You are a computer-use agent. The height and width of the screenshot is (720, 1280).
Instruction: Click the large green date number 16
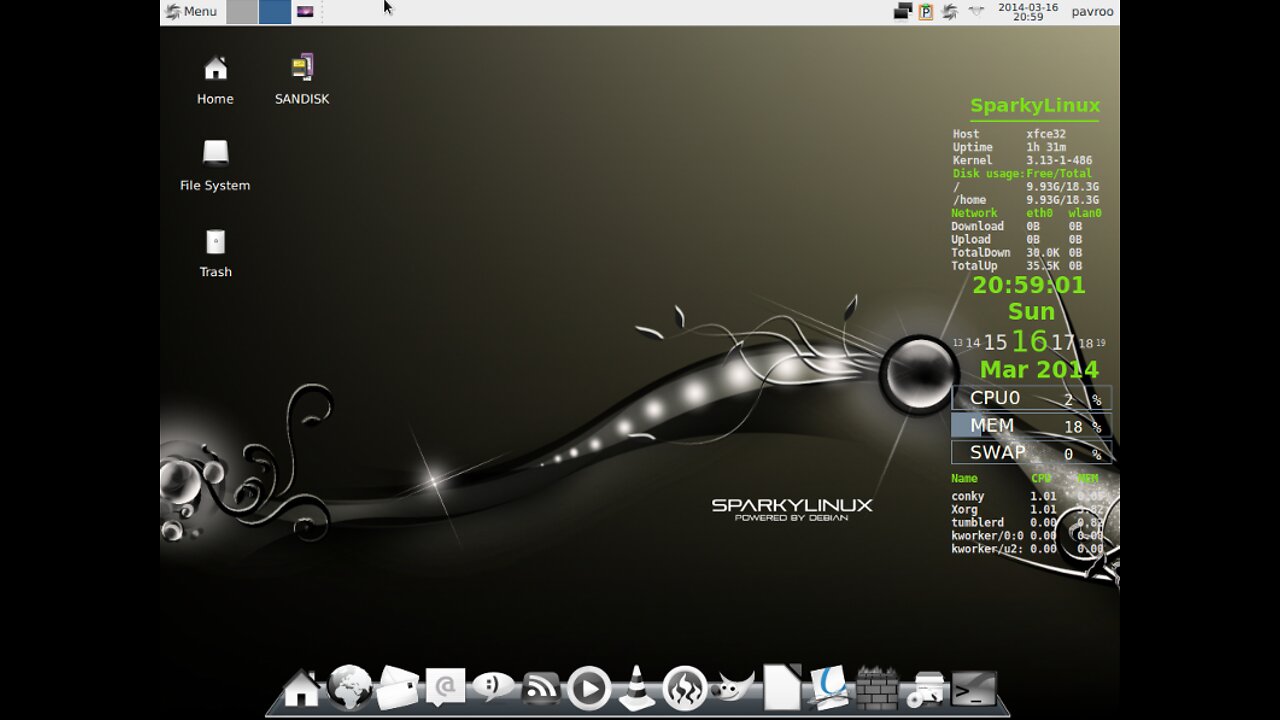(x=1029, y=341)
